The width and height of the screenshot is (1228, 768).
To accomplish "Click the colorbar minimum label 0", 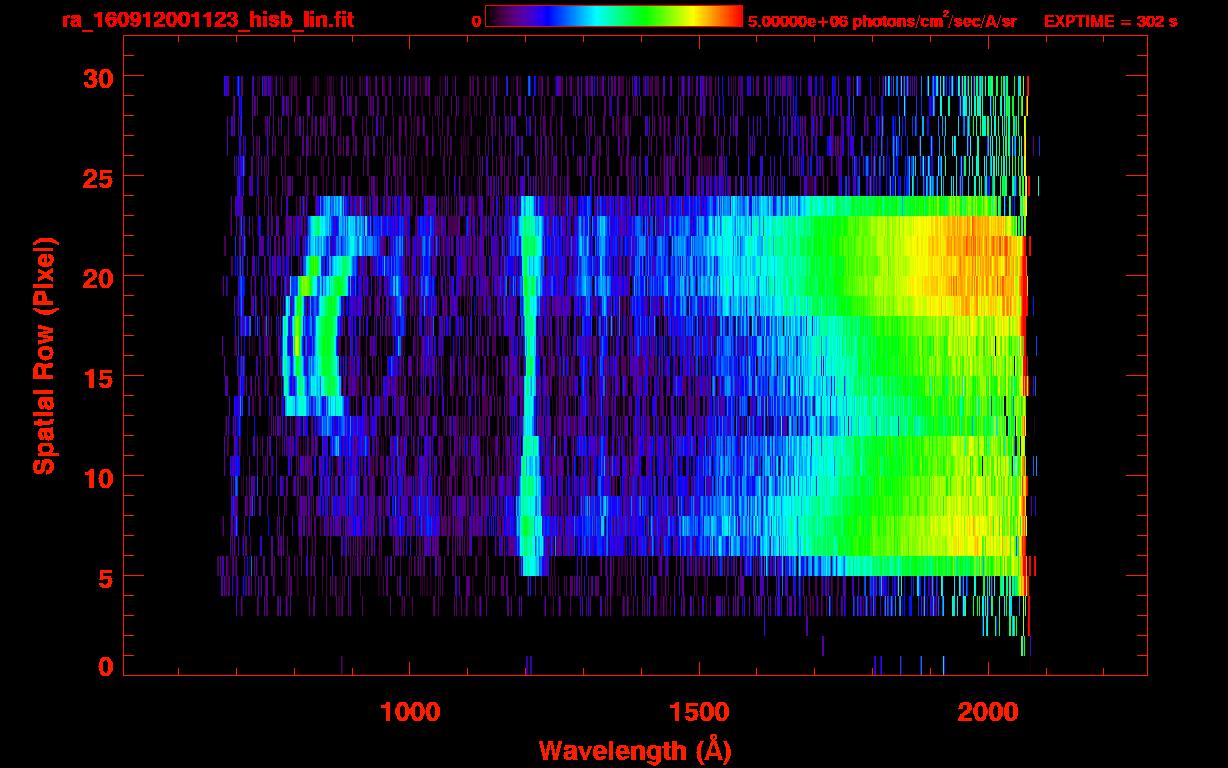I will pos(475,22).
